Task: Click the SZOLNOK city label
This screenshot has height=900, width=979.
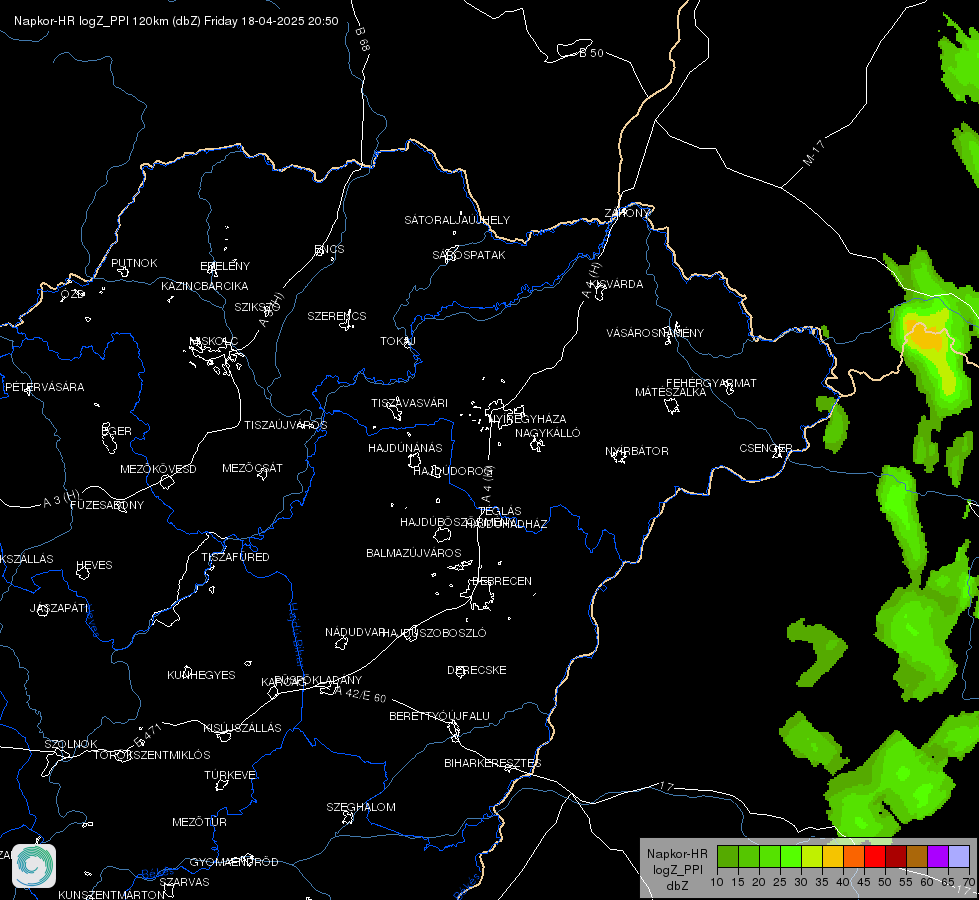Action: coord(71,744)
